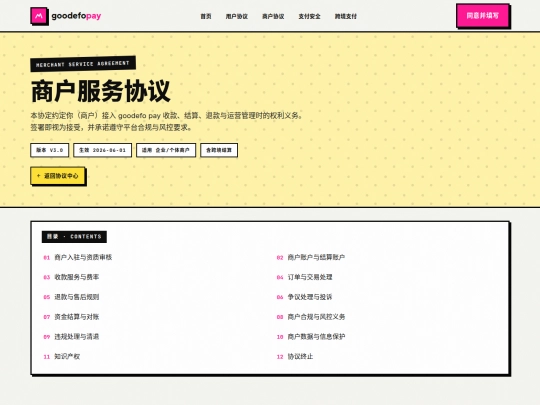Open 跨境支付 in the top navigation
Image resolution: width=540 pixels, height=405 pixels.
[346, 16]
